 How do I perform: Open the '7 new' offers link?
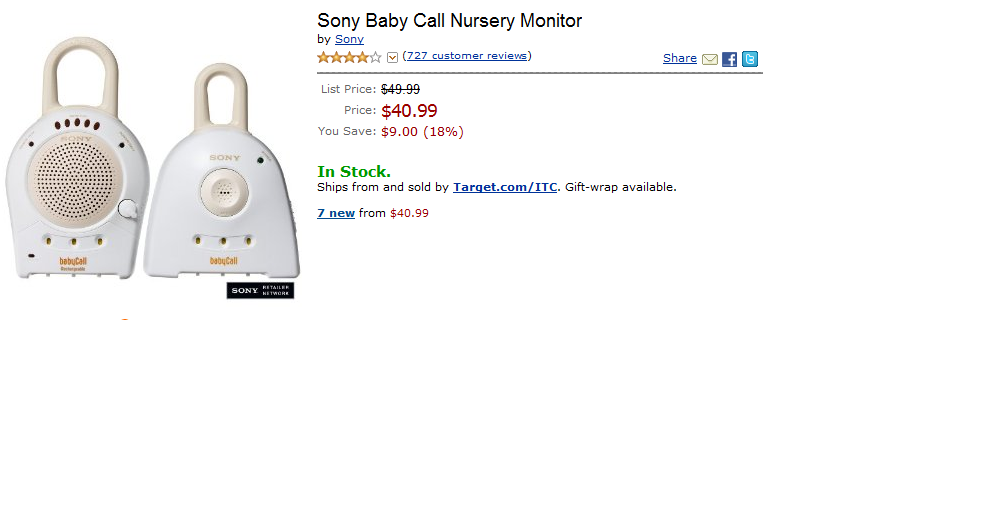click(x=336, y=213)
